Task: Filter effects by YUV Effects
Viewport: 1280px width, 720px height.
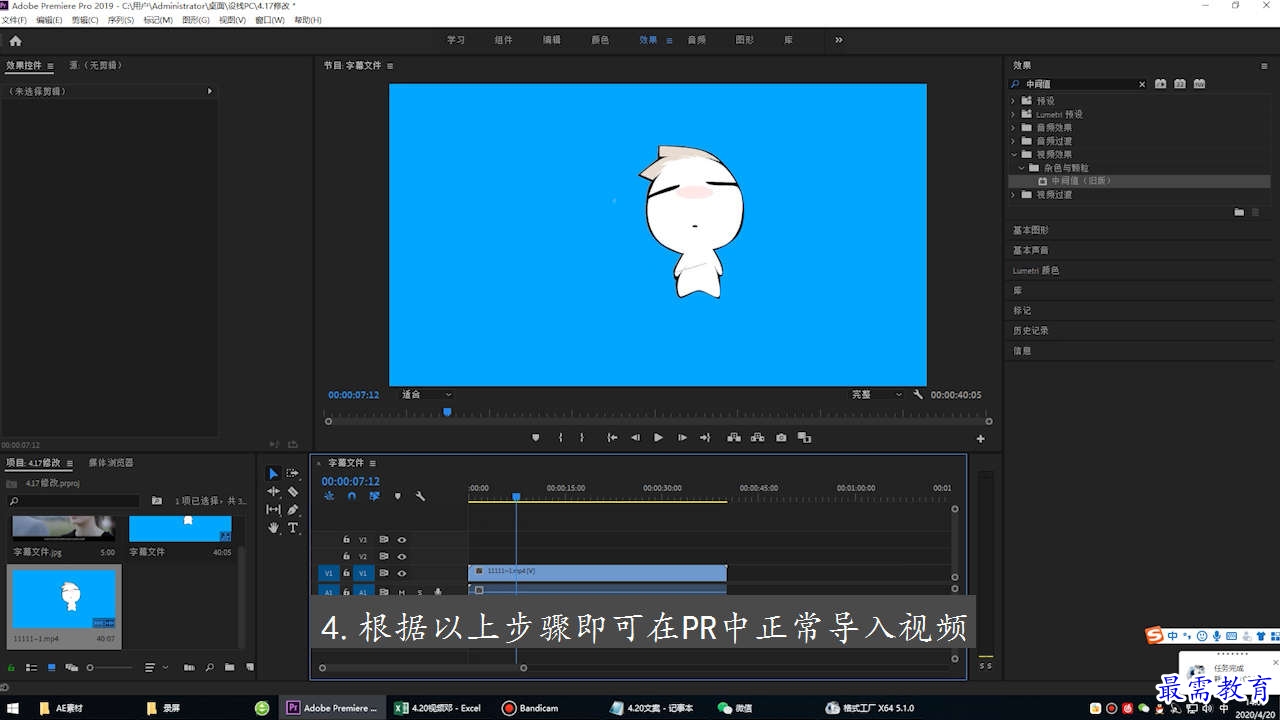Action: click(1199, 84)
